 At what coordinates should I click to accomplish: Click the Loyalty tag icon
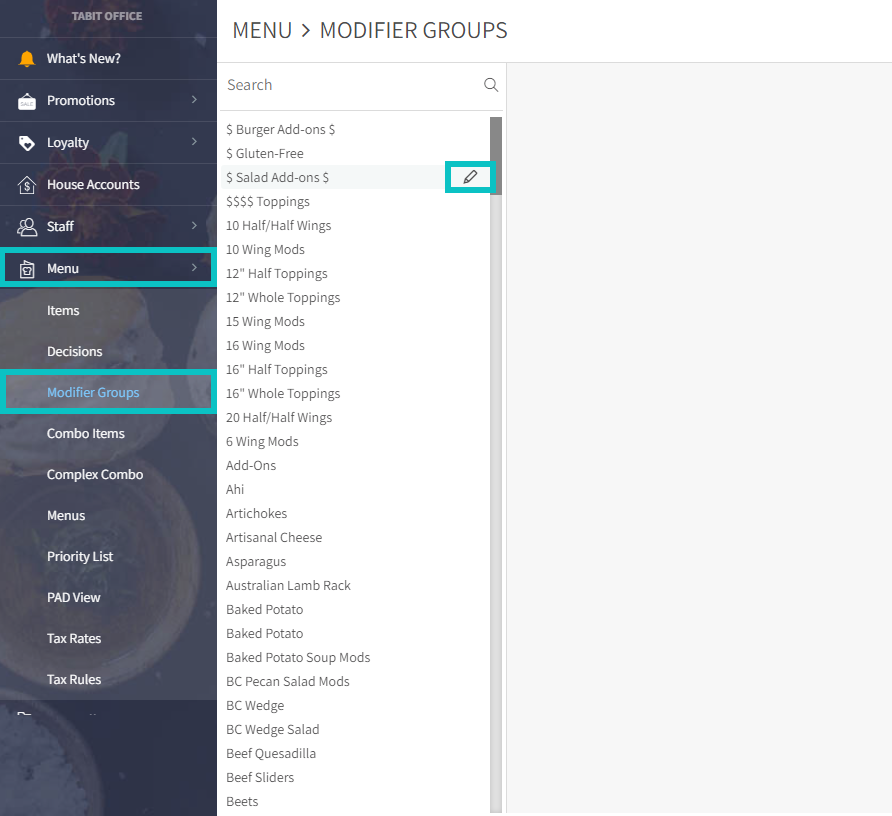27,143
